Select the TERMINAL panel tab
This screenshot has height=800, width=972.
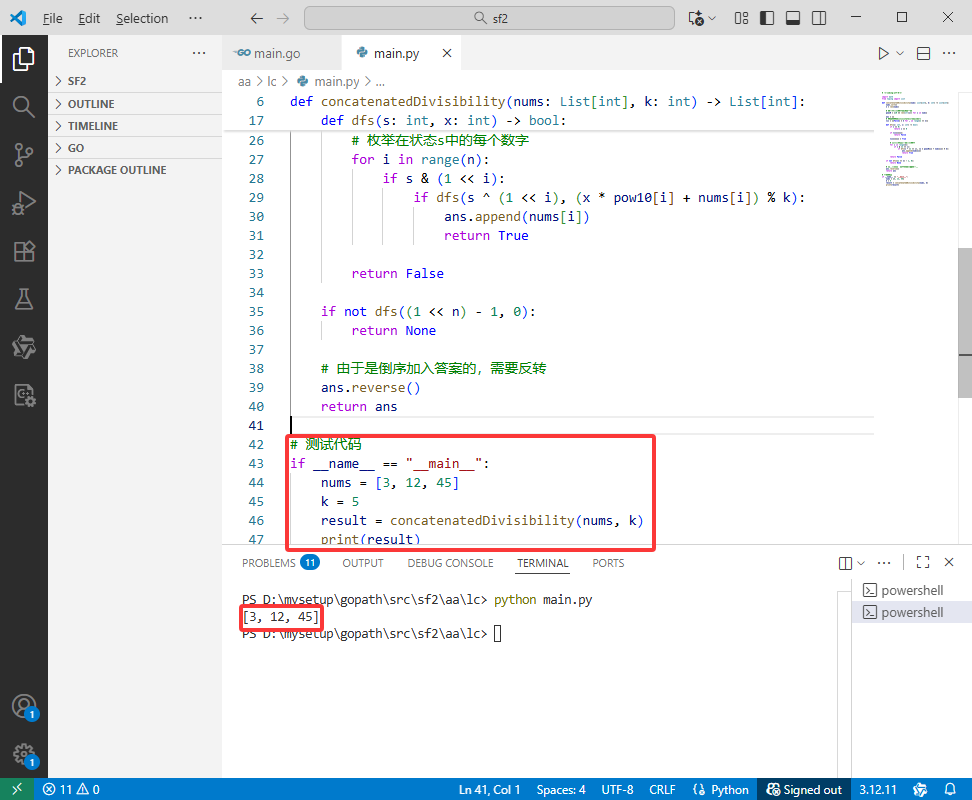coord(542,563)
